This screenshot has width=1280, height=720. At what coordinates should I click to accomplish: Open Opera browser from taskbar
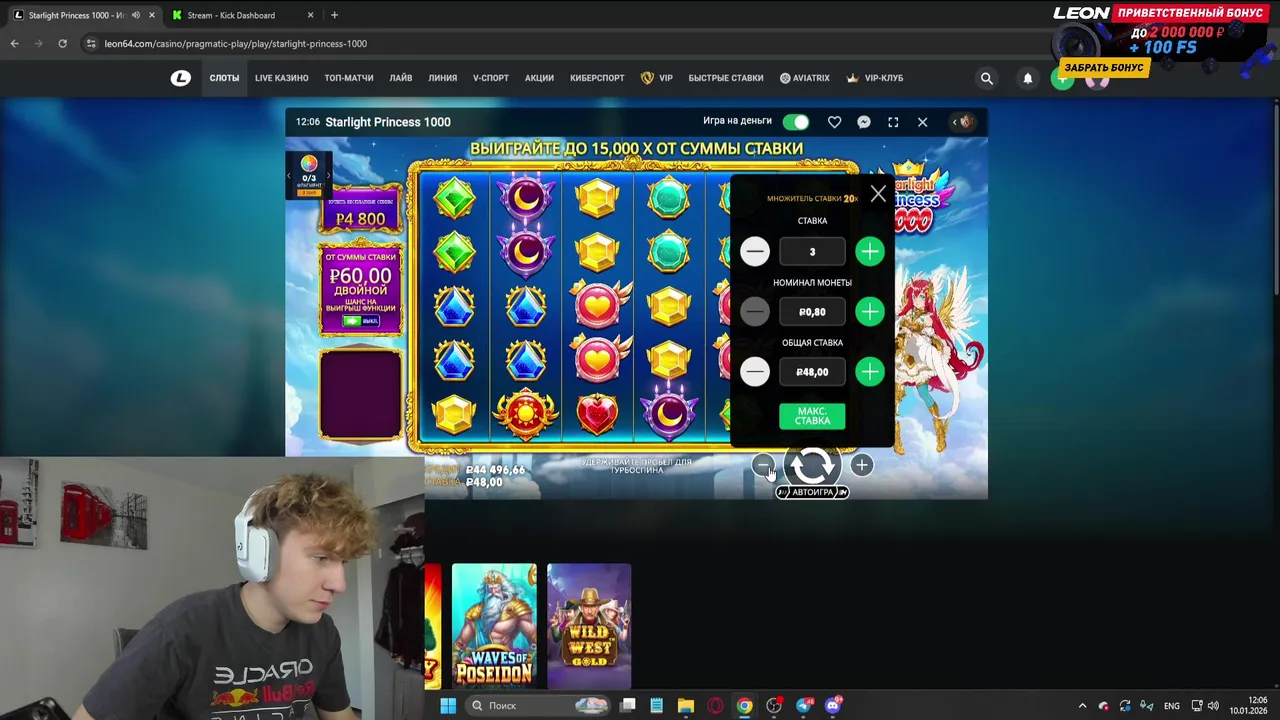pos(715,706)
